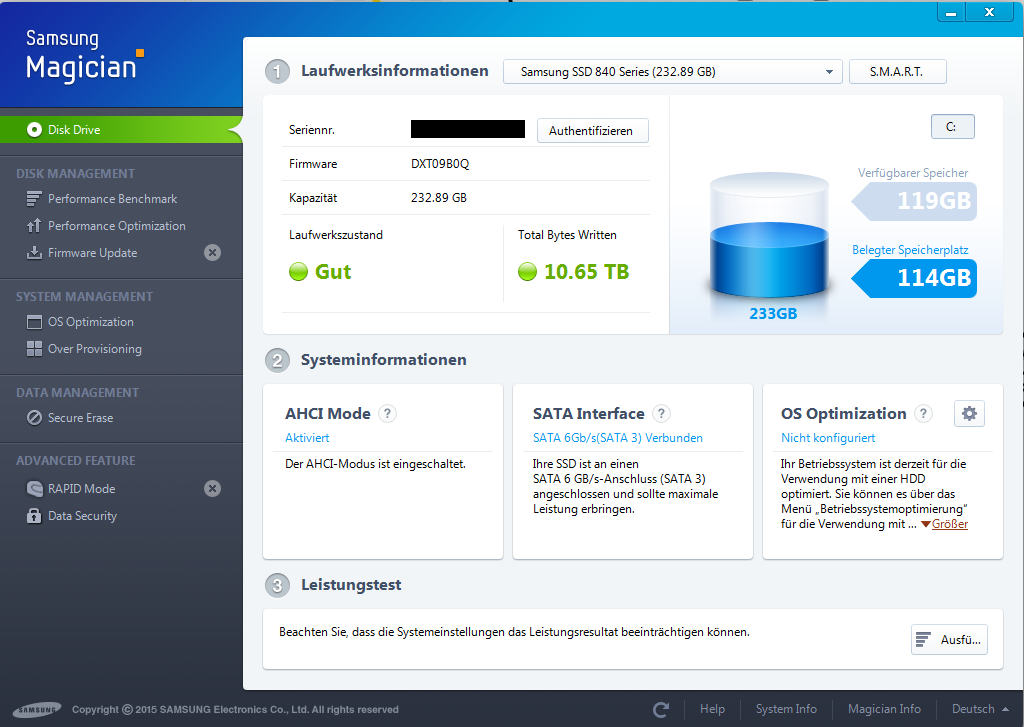Click the Data Security padlock icon
1024x727 pixels.
click(34, 515)
